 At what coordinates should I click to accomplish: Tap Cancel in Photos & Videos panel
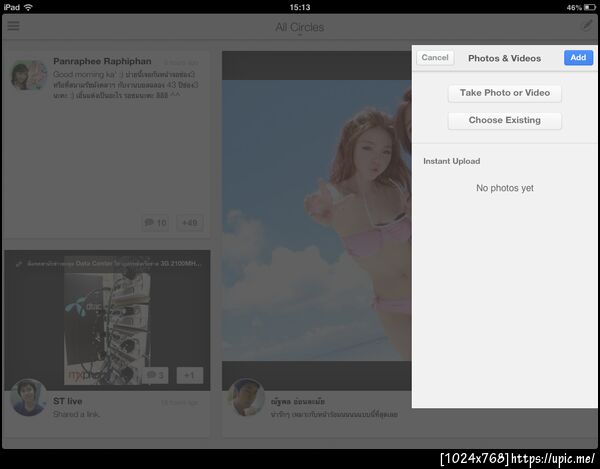435,58
